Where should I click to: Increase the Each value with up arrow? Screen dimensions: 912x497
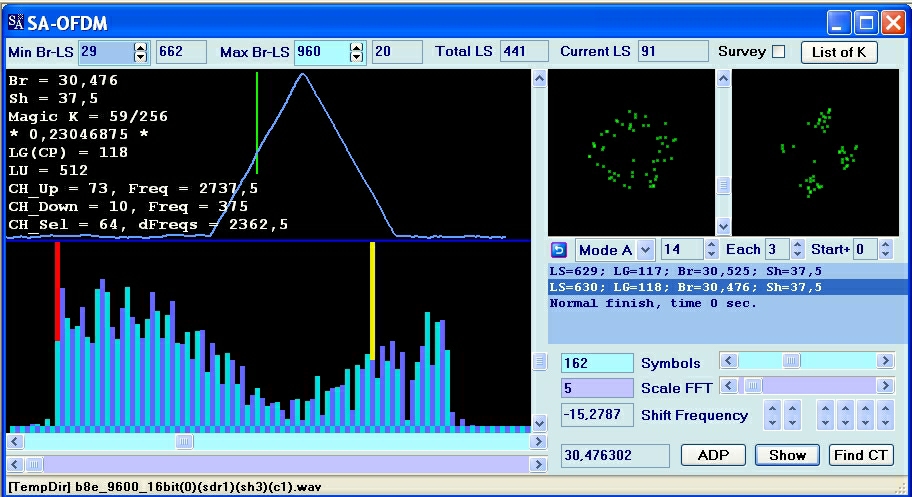point(798,245)
